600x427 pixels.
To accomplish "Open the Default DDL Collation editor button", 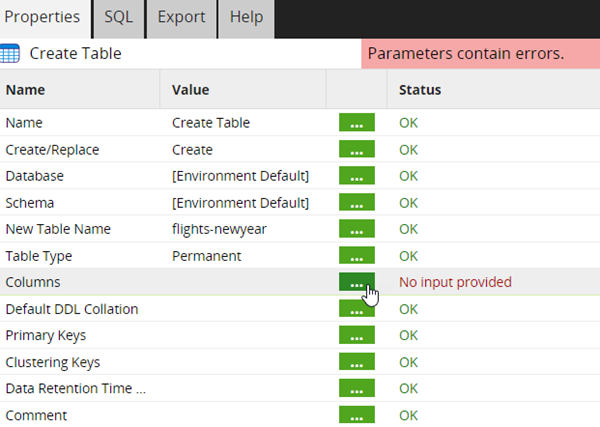I will pyautogui.click(x=357, y=308).
